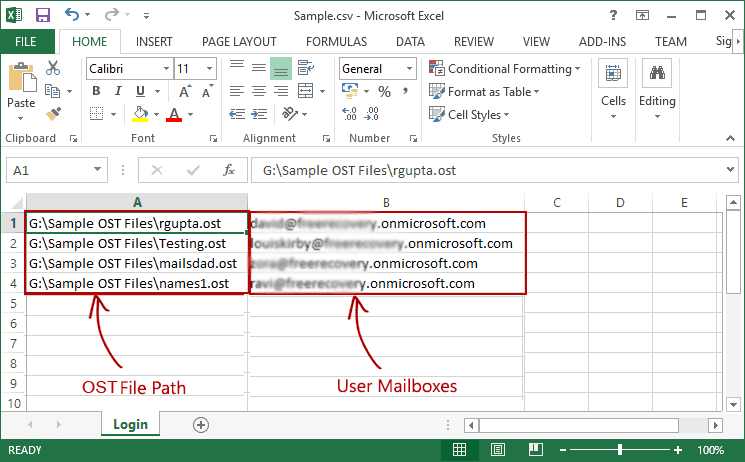Click Accounting Number Format icon
The image size is (745, 462).
350,90
